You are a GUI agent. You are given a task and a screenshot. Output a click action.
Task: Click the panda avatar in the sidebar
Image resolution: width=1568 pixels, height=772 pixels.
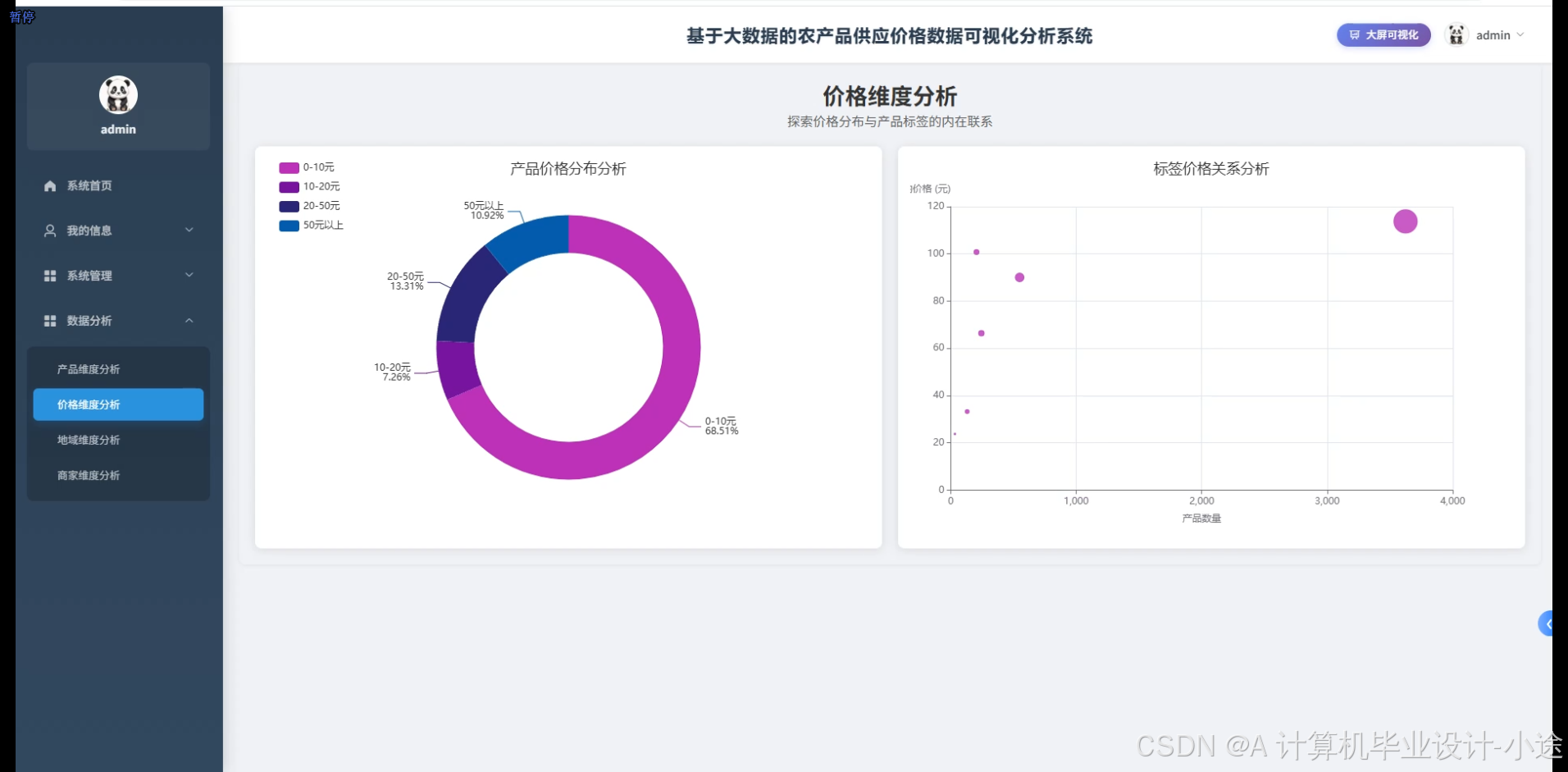point(118,94)
